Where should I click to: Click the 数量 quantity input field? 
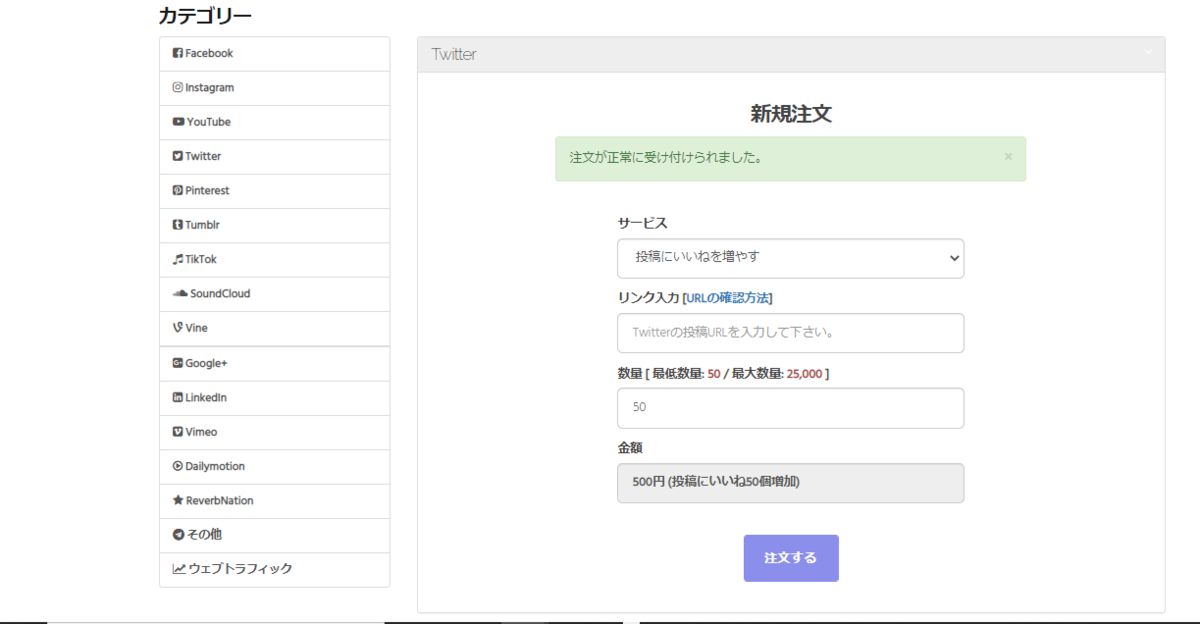(x=791, y=408)
